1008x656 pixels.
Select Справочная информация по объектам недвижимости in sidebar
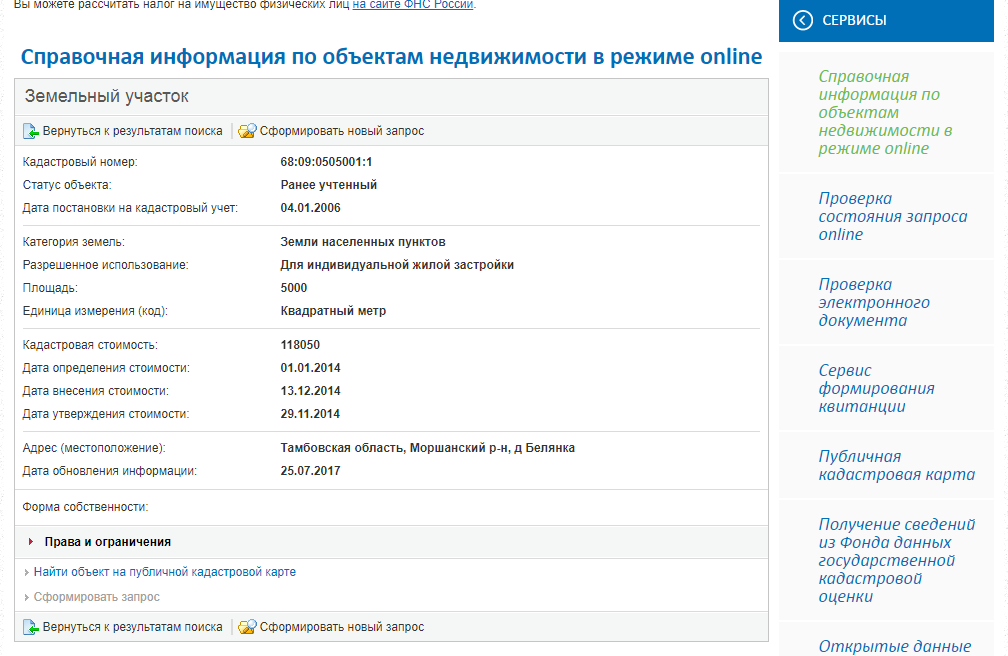click(885, 113)
